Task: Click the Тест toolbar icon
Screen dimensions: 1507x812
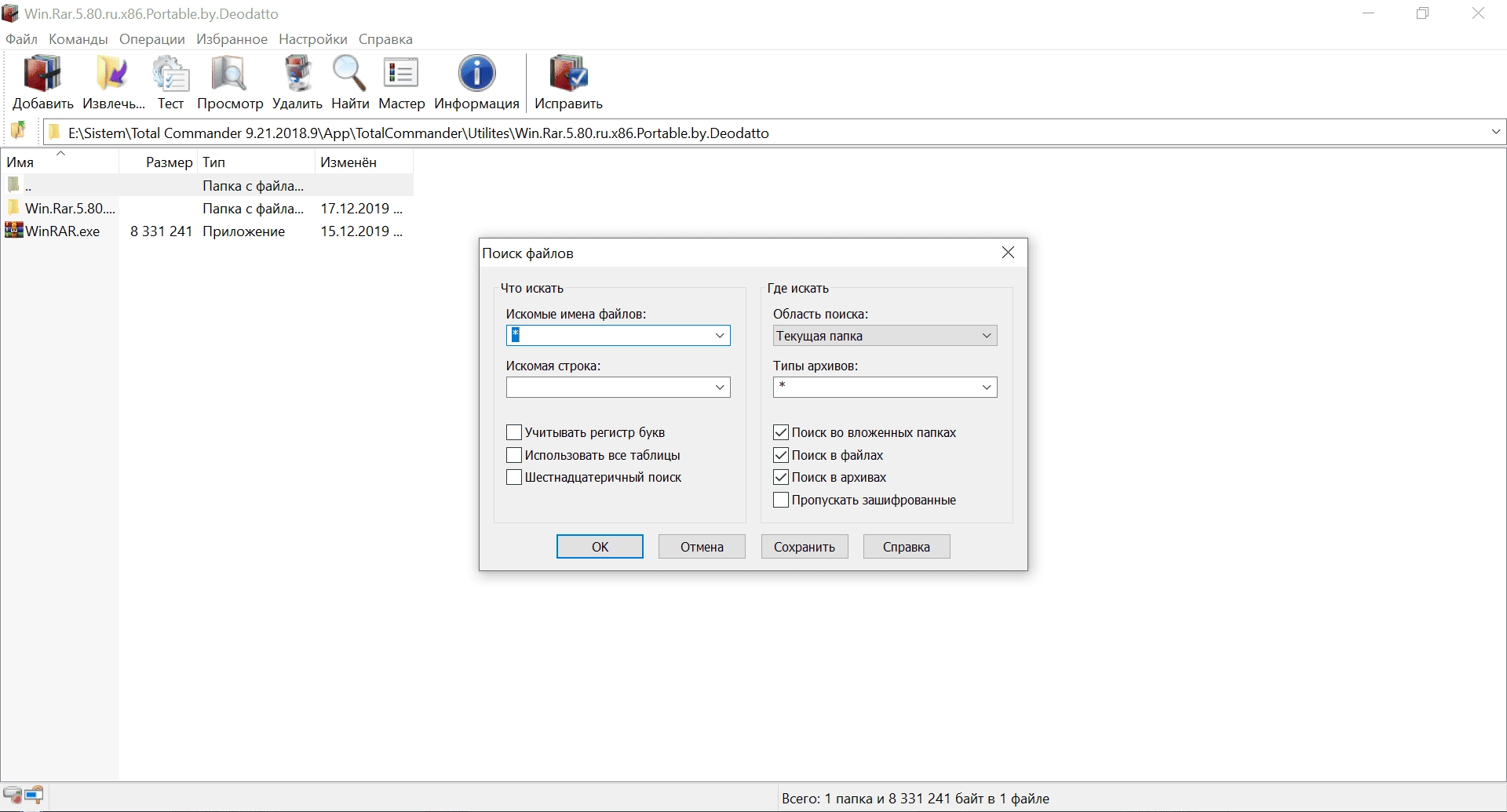Action: (x=170, y=74)
